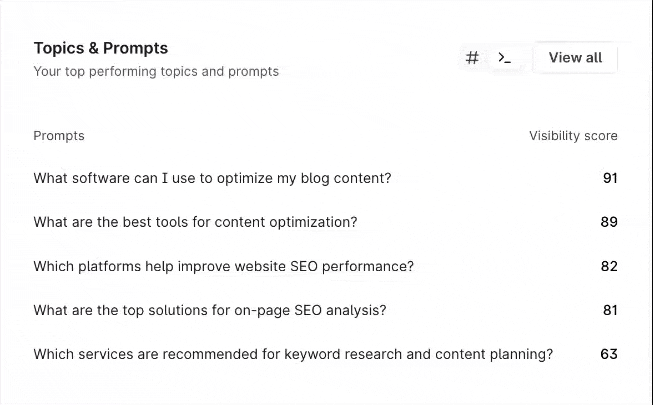This screenshot has width=653, height=405.
Task: Click the terminal prompt (>_) icon
Action: coord(505,58)
